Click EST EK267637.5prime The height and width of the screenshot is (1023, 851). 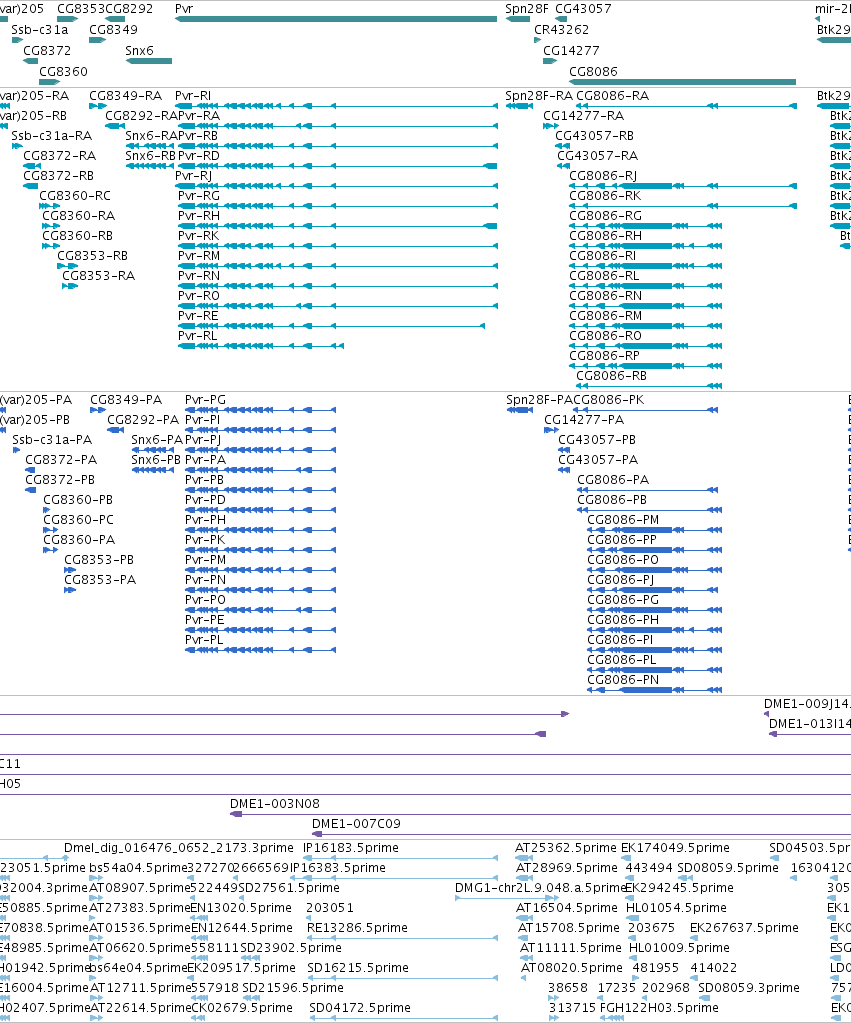coord(744,928)
